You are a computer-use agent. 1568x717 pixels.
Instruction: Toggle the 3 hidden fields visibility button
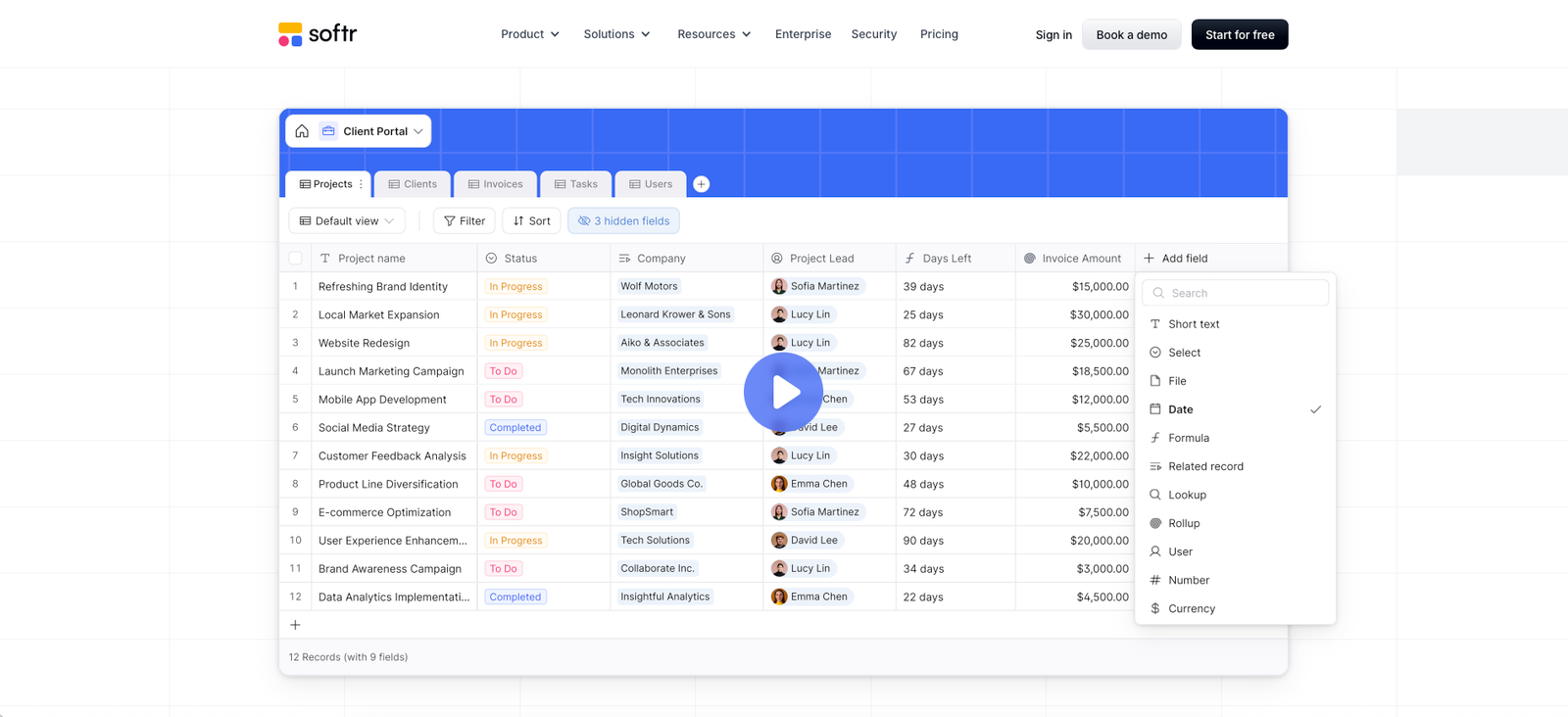(623, 221)
